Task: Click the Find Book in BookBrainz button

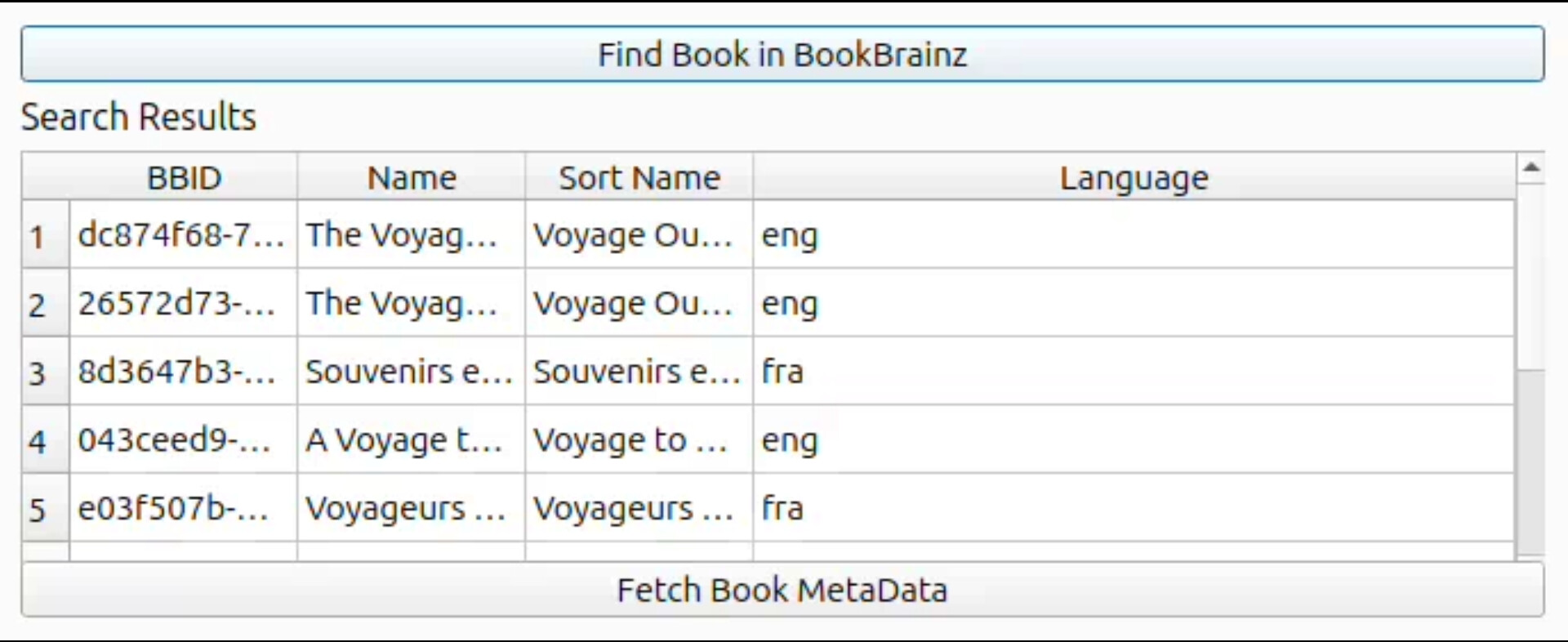Action: (782, 54)
